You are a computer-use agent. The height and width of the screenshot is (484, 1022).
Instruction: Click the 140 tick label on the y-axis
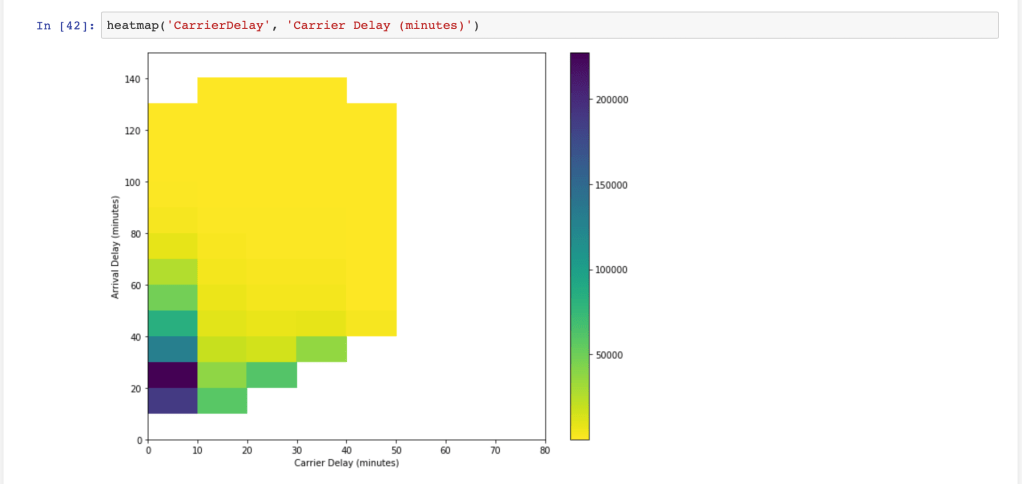pyautogui.click(x=132, y=79)
